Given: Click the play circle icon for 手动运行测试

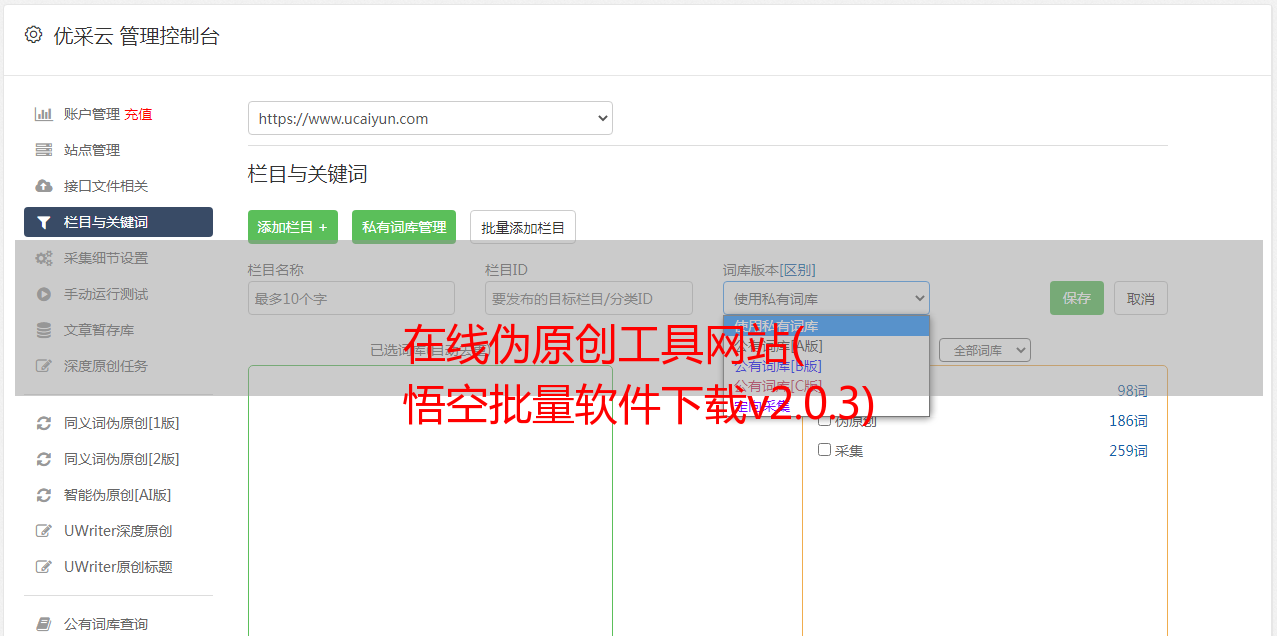Looking at the screenshot, I should click(x=43, y=294).
